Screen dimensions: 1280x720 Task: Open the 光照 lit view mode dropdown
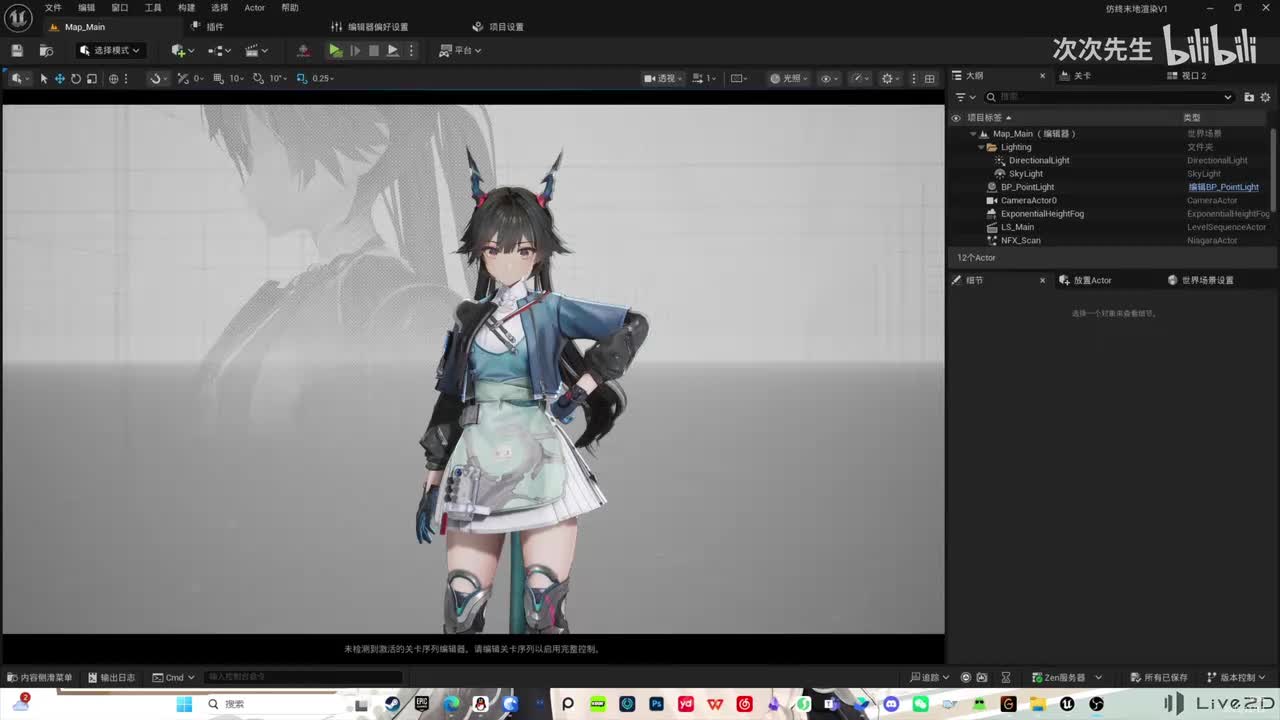789,78
